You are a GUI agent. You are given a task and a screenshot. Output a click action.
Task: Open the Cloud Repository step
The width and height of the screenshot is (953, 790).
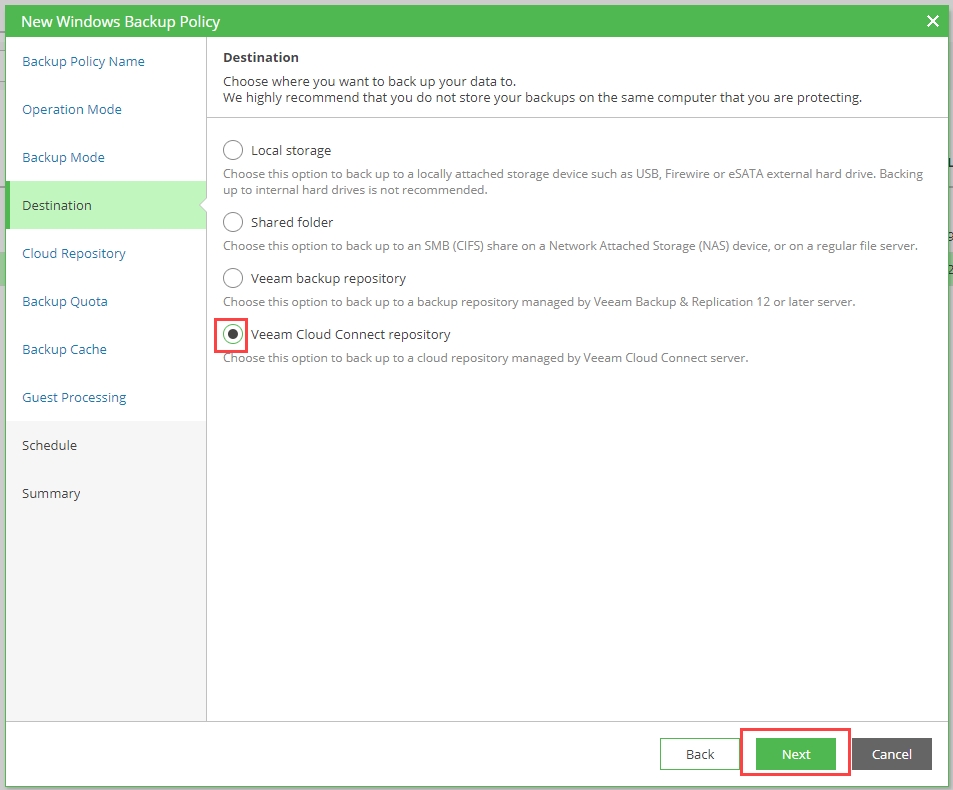74,253
